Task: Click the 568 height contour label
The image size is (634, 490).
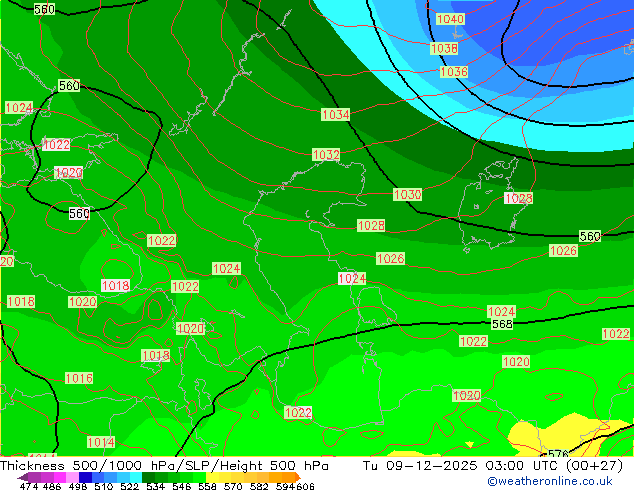Action: 502,324
